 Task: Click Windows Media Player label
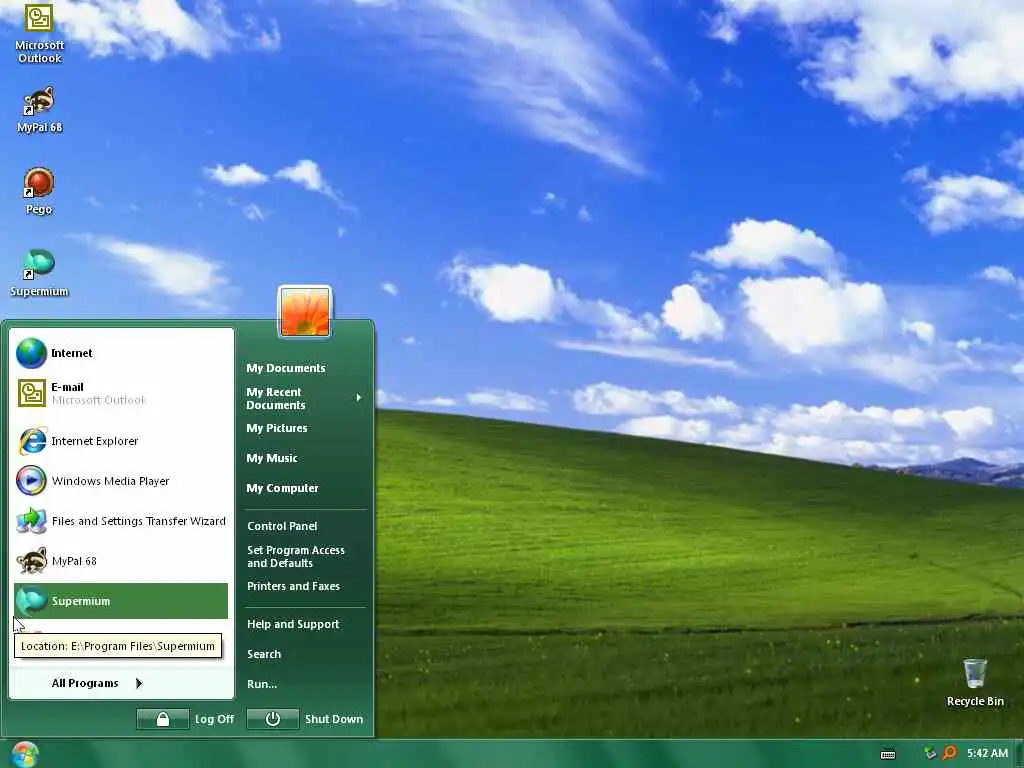110,481
